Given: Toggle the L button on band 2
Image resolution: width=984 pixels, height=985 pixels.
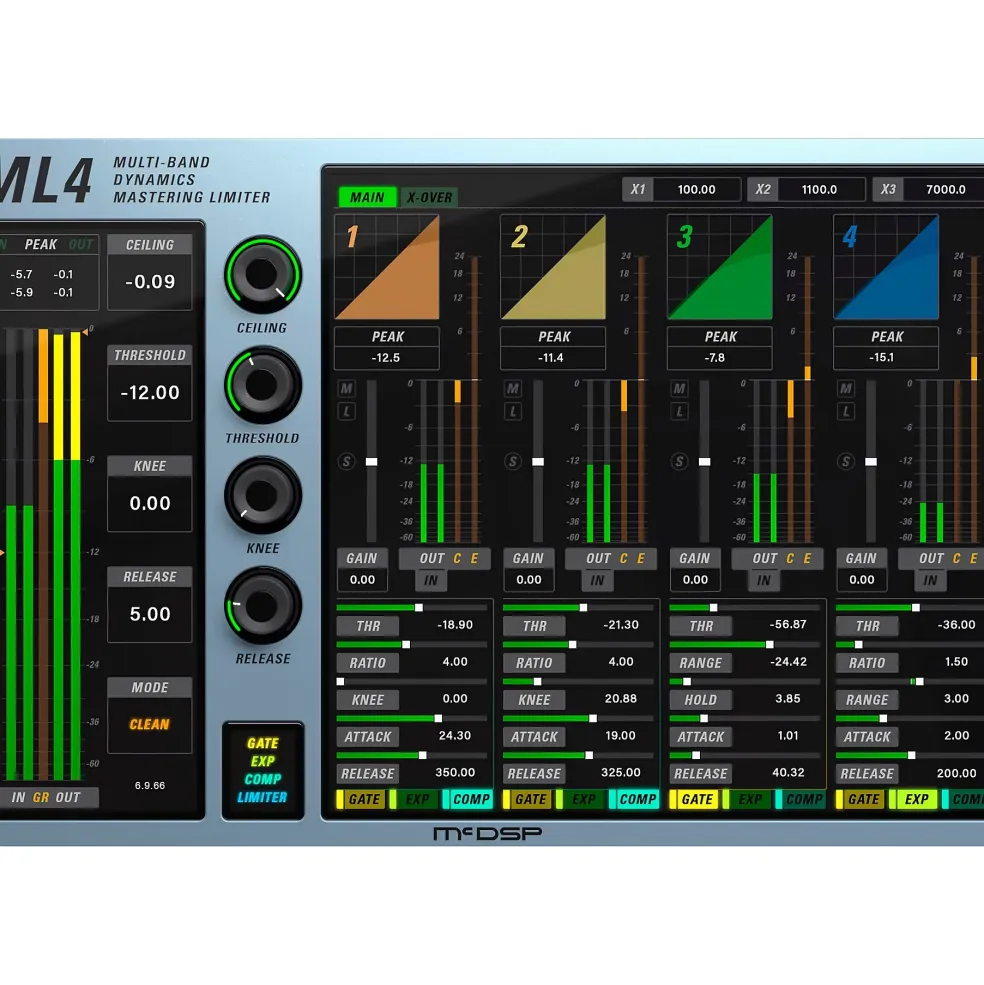Looking at the screenshot, I should pyautogui.click(x=513, y=411).
